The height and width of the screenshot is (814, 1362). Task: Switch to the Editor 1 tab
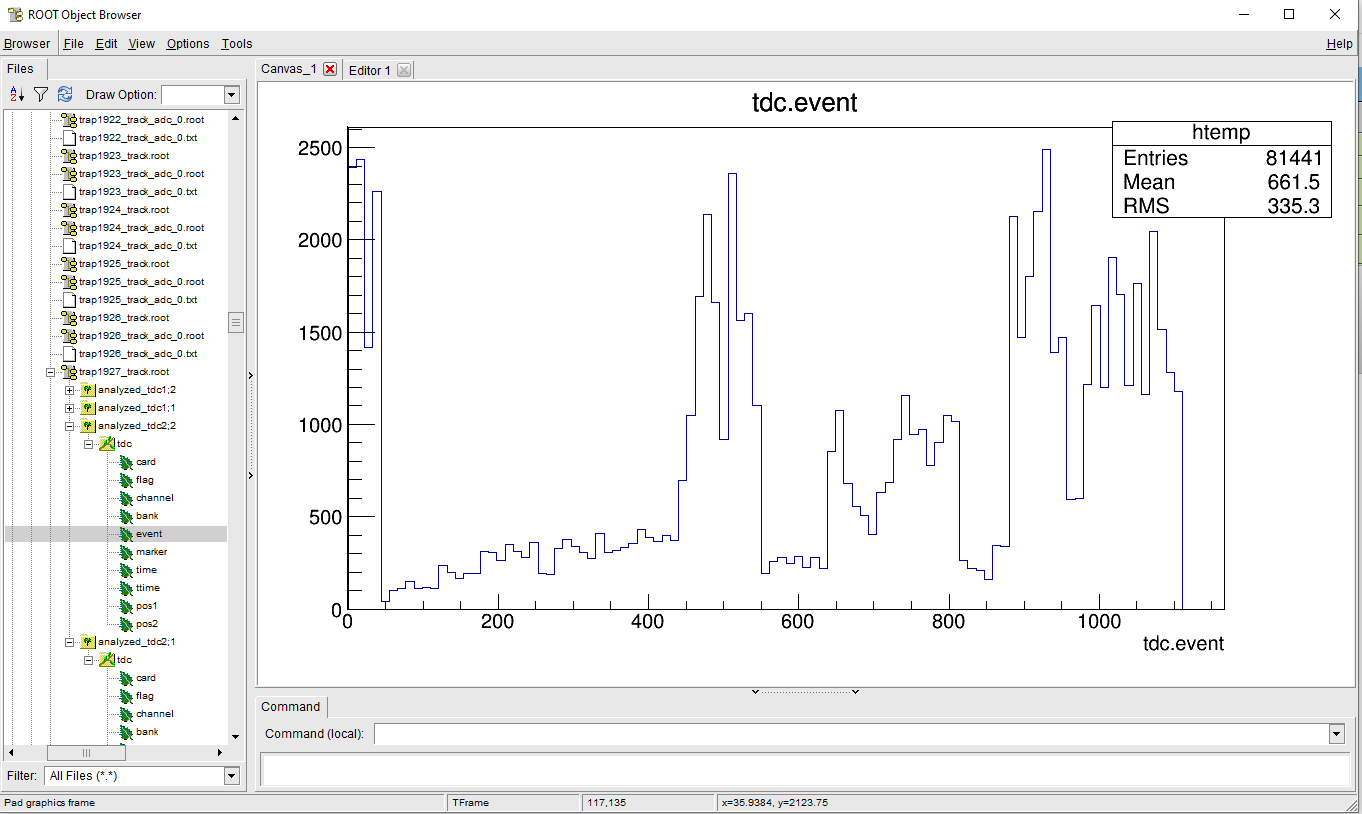point(370,70)
